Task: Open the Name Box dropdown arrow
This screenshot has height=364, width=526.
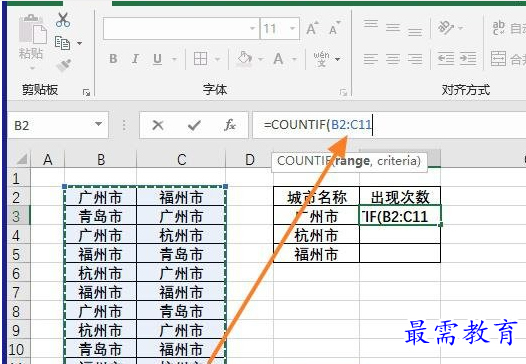Action: [98, 124]
